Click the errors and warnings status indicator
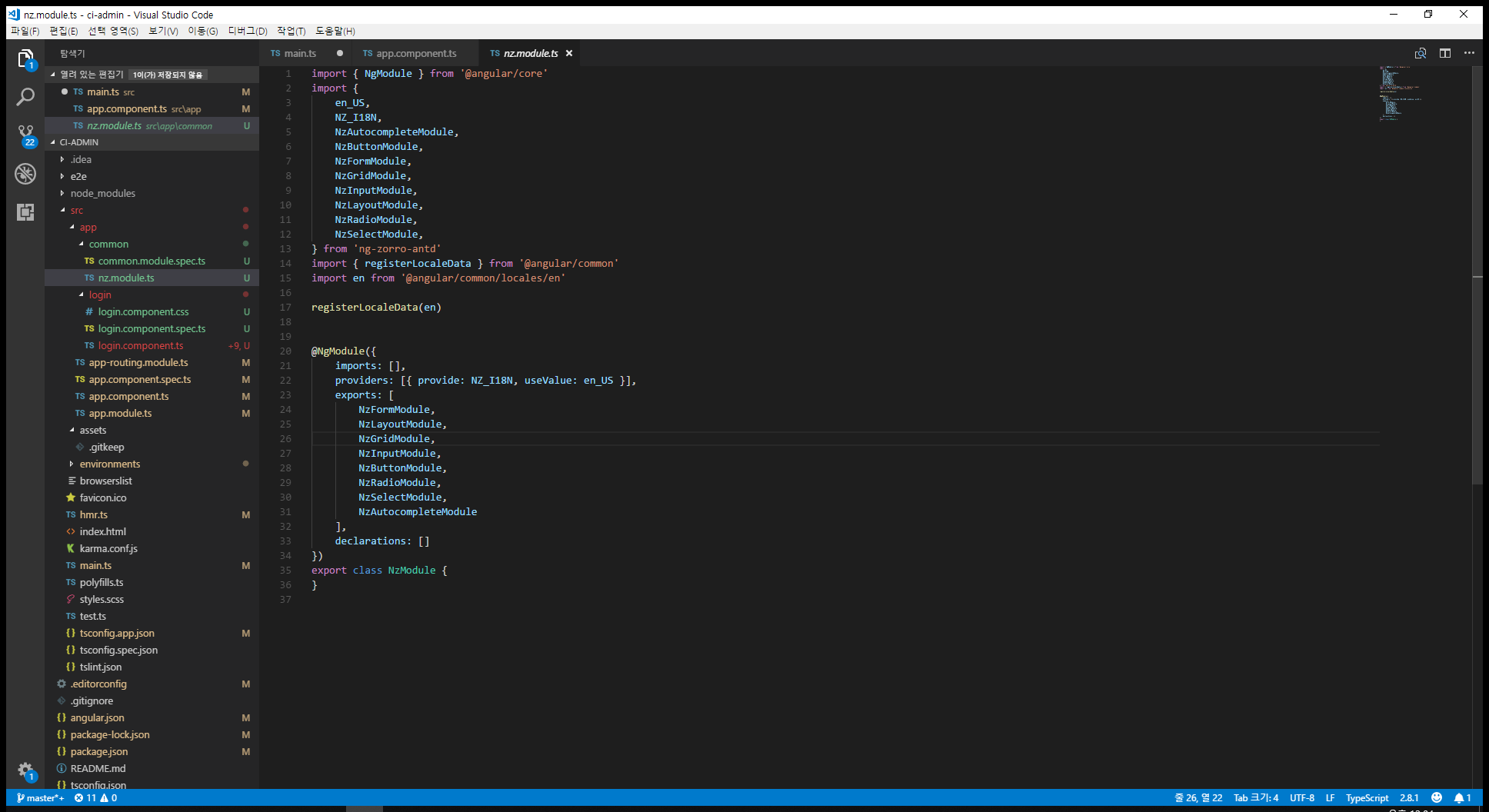Screen dimensions: 1489x812 95,797
